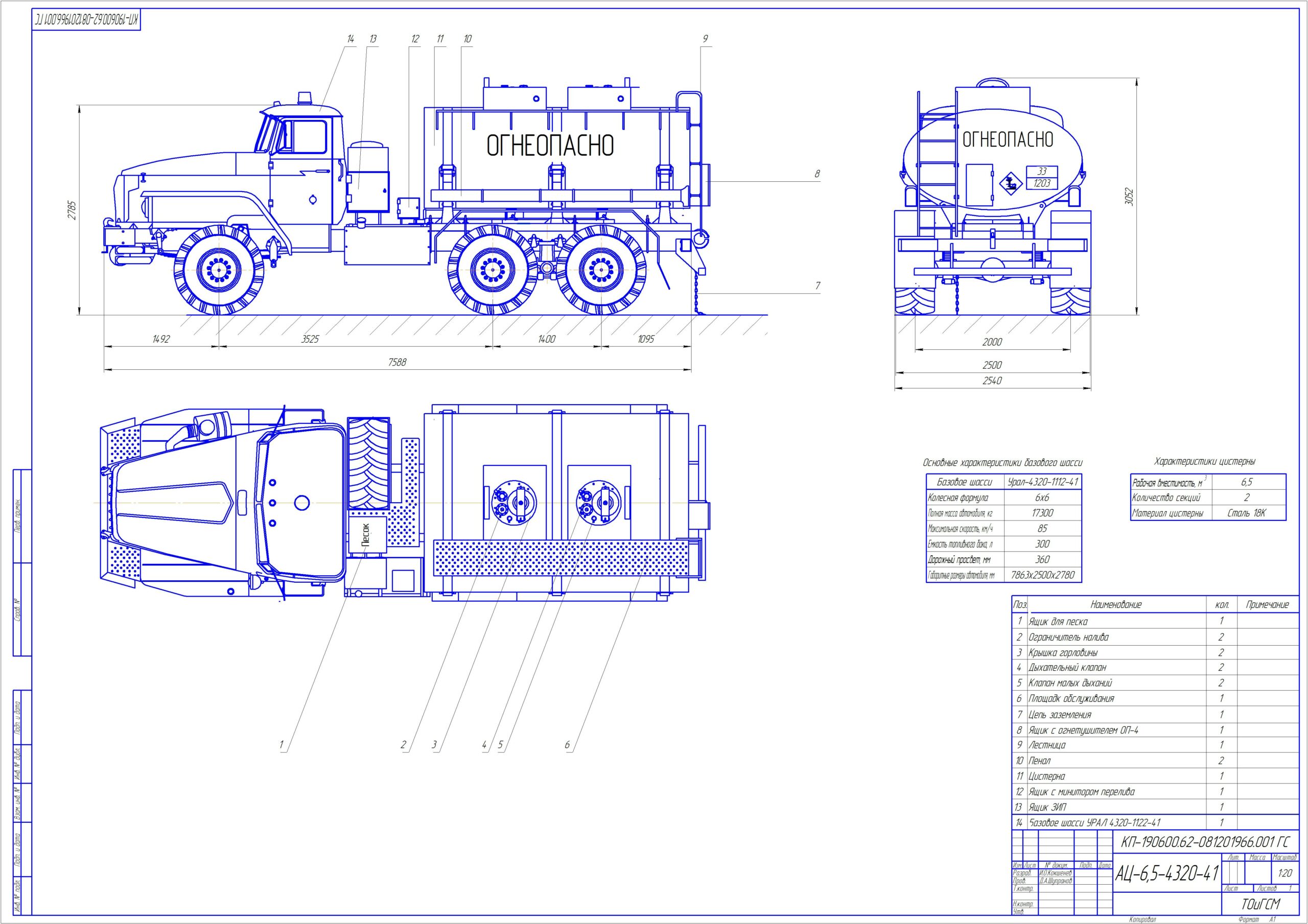1308x924 pixels.
Task: Click the 1400 rear axle spacing dimension
Action: click(546, 339)
